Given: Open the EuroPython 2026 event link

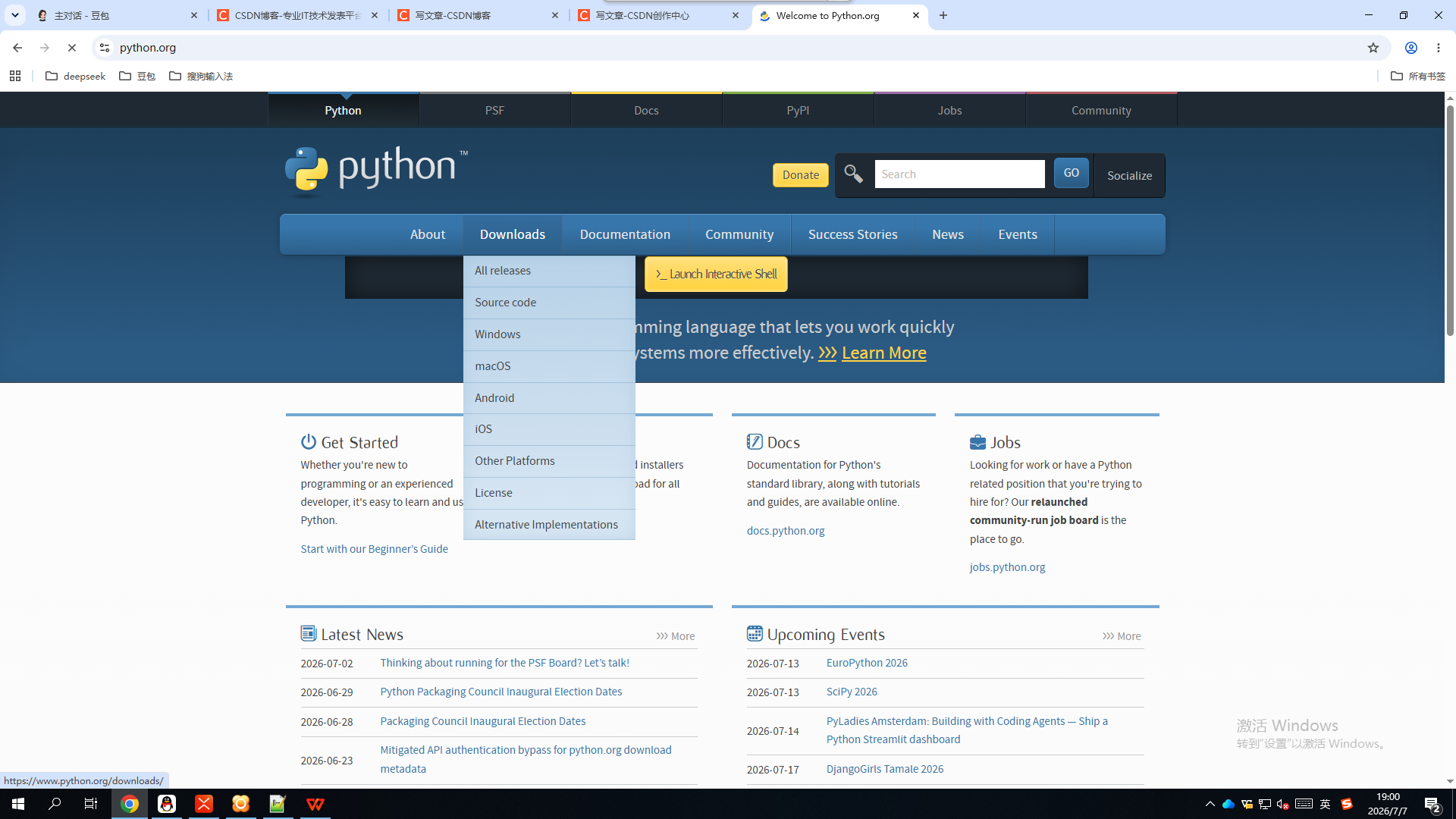Looking at the screenshot, I should pyautogui.click(x=867, y=663).
